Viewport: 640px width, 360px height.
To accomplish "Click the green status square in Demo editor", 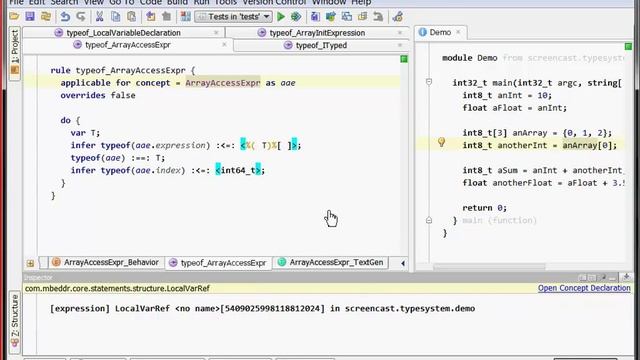I will (x=628, y=47).
